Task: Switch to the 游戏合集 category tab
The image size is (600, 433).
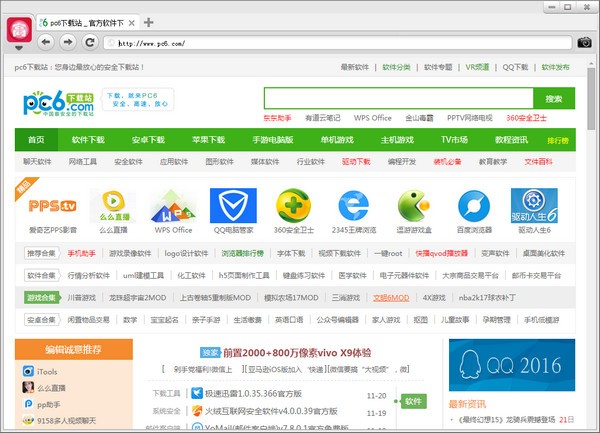Action: (x=42, y=297)
